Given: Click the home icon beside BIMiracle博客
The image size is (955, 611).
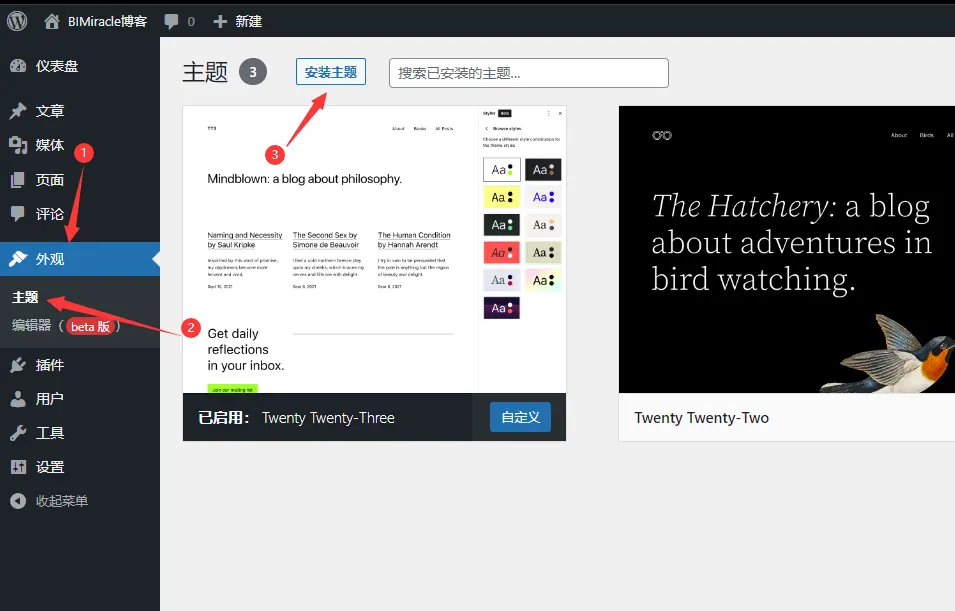Looking at the screenshot, I should 52,21.
